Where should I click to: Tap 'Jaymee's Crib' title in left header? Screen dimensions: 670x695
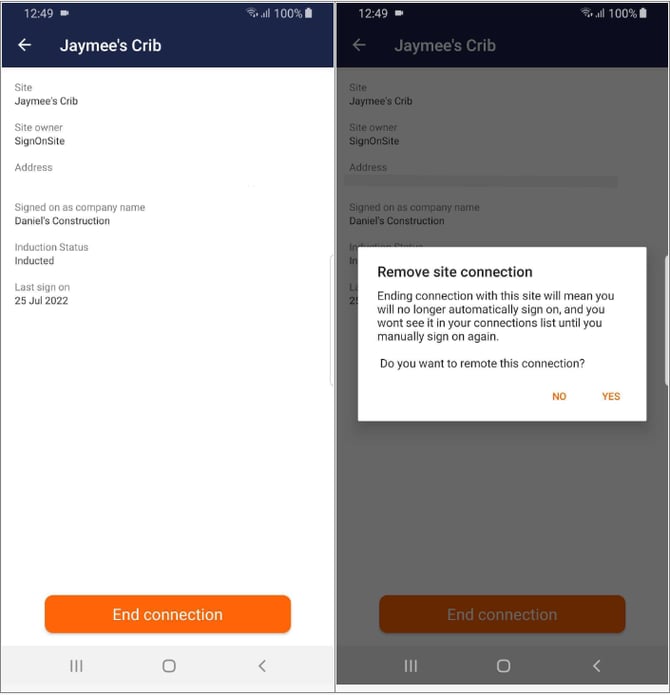click(110, 45)
